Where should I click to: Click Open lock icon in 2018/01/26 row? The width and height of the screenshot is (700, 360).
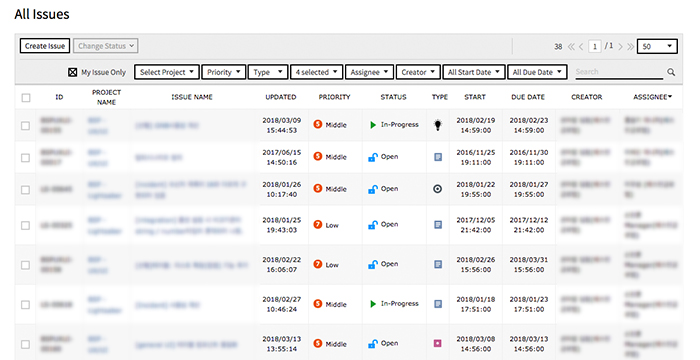[x=373, y=189]
